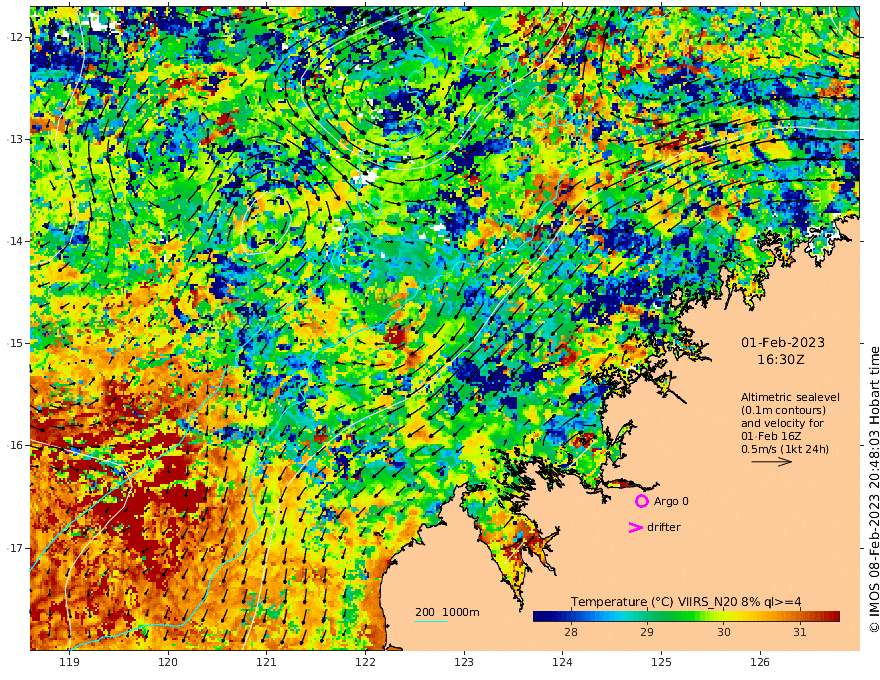Click longitude axis label 123

(464, 662)
